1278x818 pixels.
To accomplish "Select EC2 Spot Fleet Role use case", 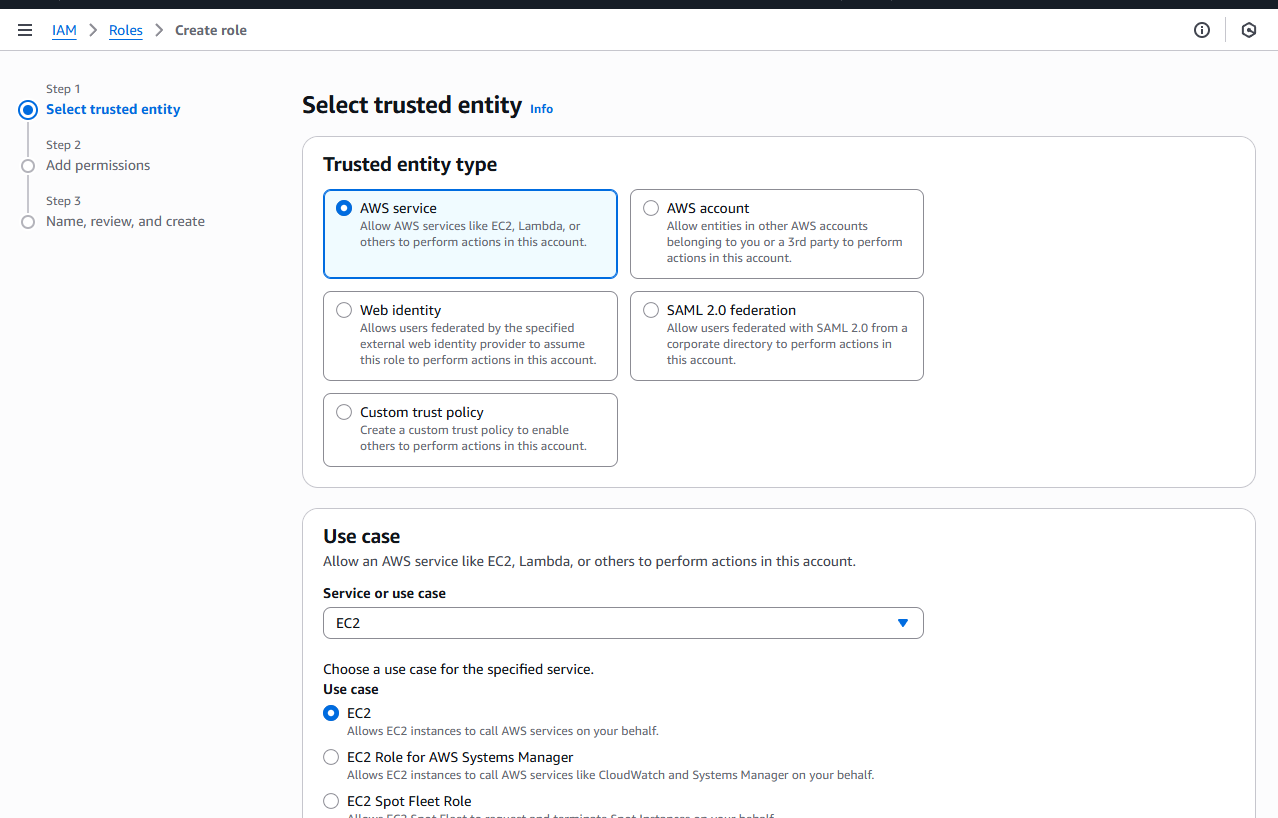I will pos(331,801).
